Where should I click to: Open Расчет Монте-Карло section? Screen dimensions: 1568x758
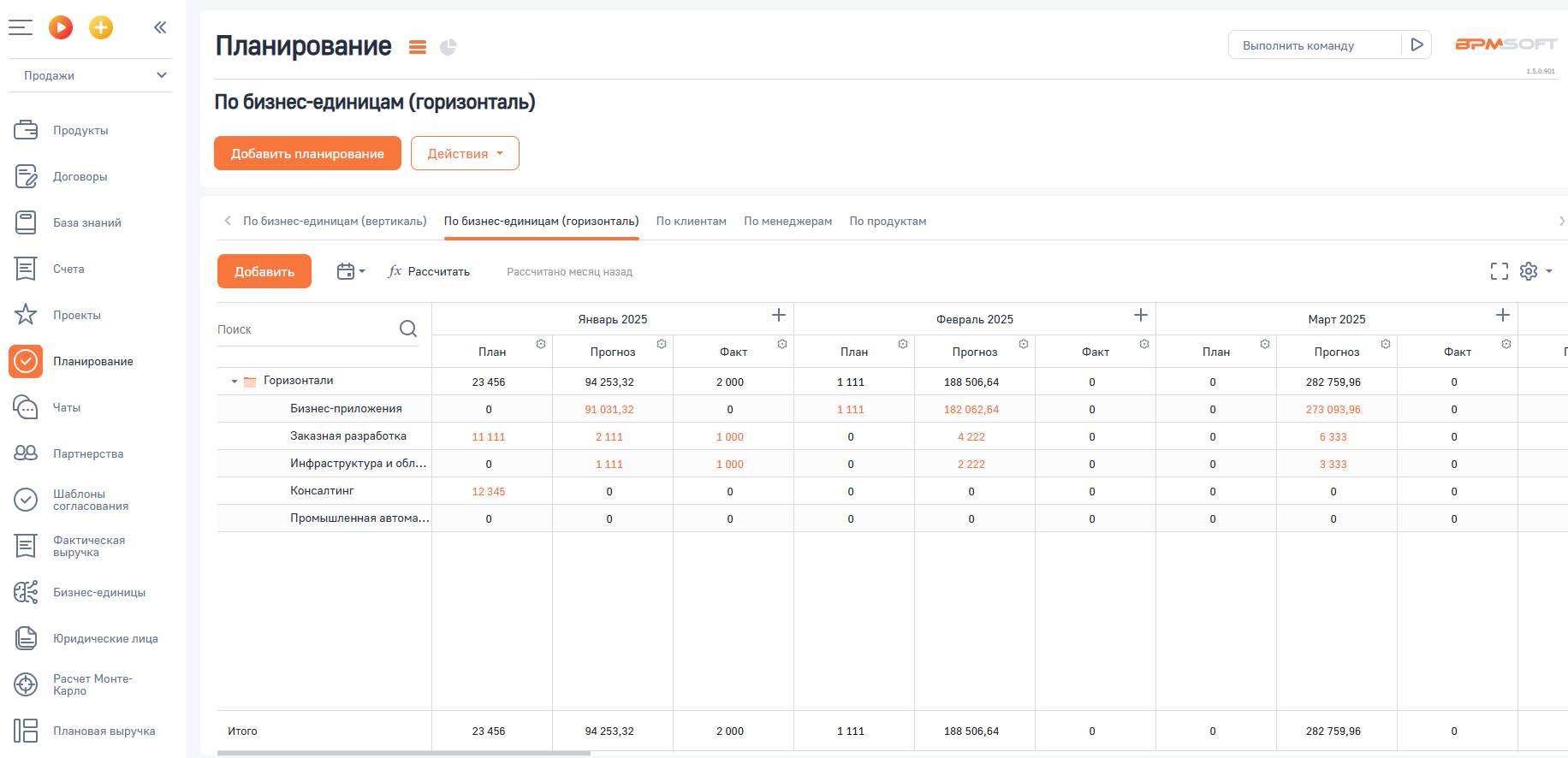92,684
